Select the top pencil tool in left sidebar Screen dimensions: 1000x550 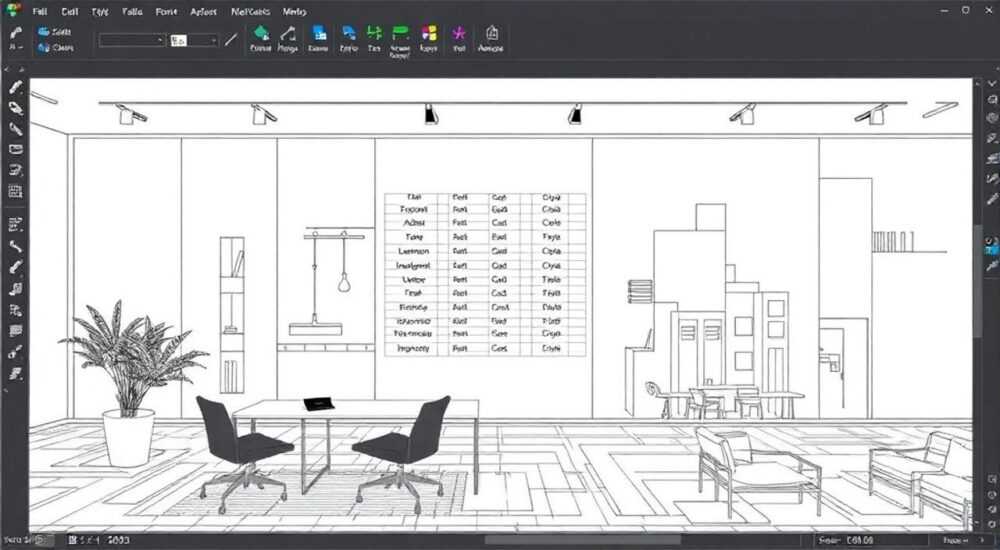[15, 88]
